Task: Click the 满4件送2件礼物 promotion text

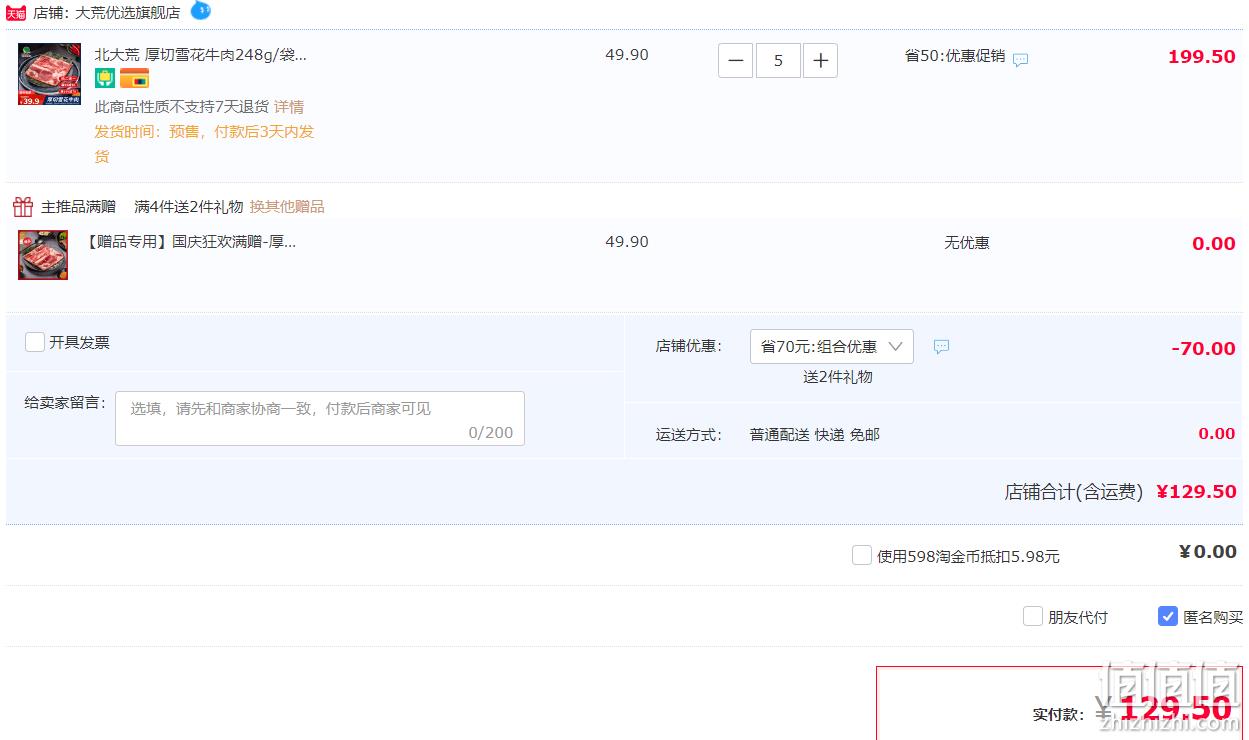Action: pos(189,207)
